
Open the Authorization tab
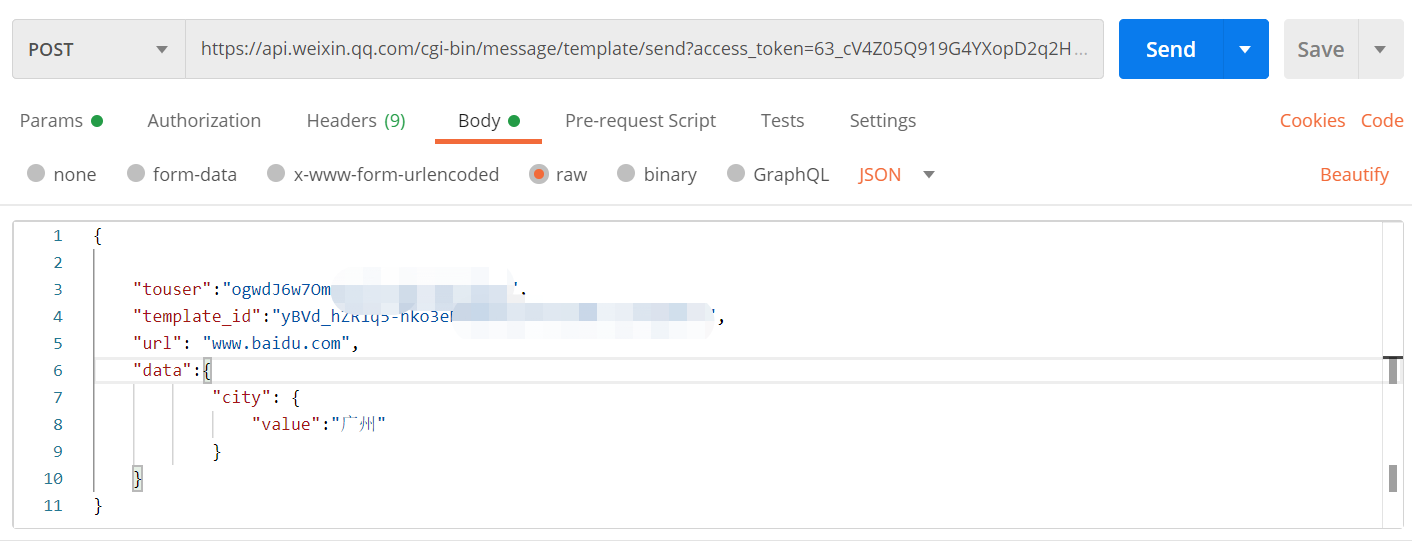[x=204, y=121]
